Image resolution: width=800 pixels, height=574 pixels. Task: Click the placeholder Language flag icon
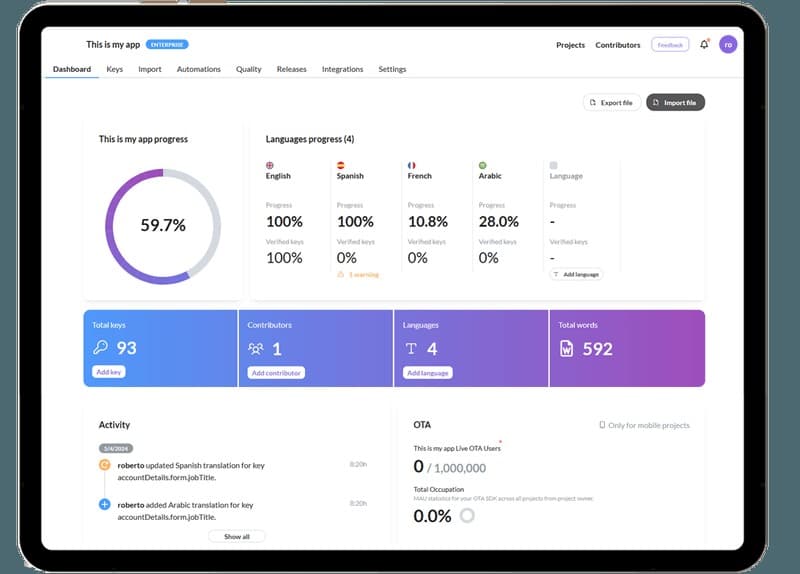click(x=553, y=165)
